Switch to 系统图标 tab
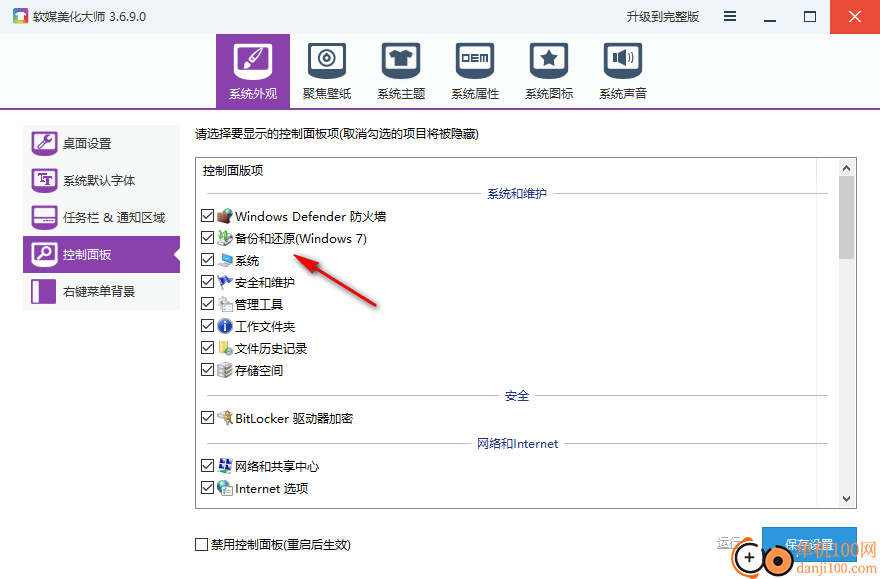 [549, 71]
